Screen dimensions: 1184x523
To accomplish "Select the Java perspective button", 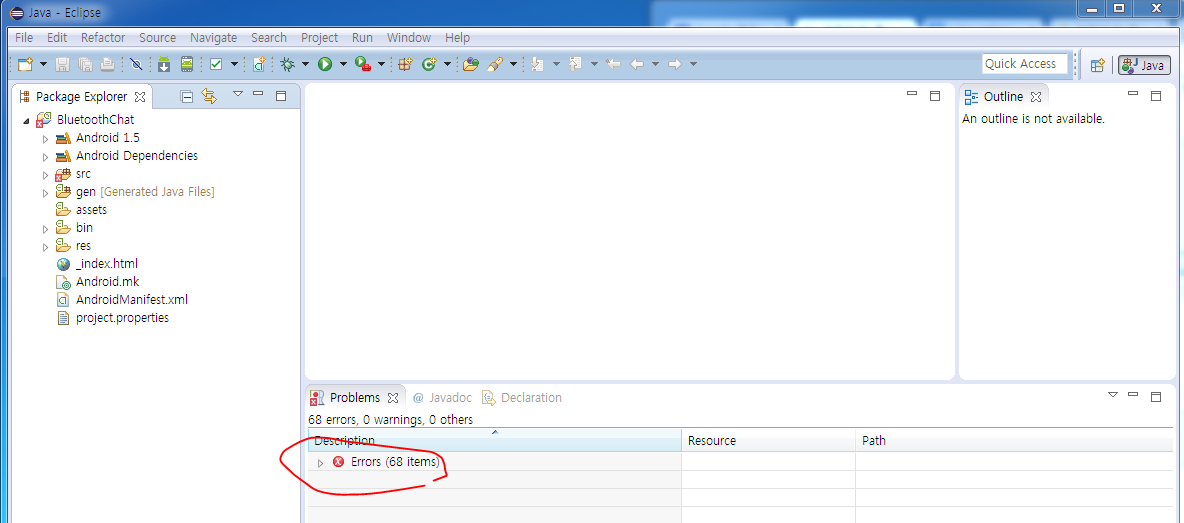I will pyautogui.click(x=1144, y=65).
